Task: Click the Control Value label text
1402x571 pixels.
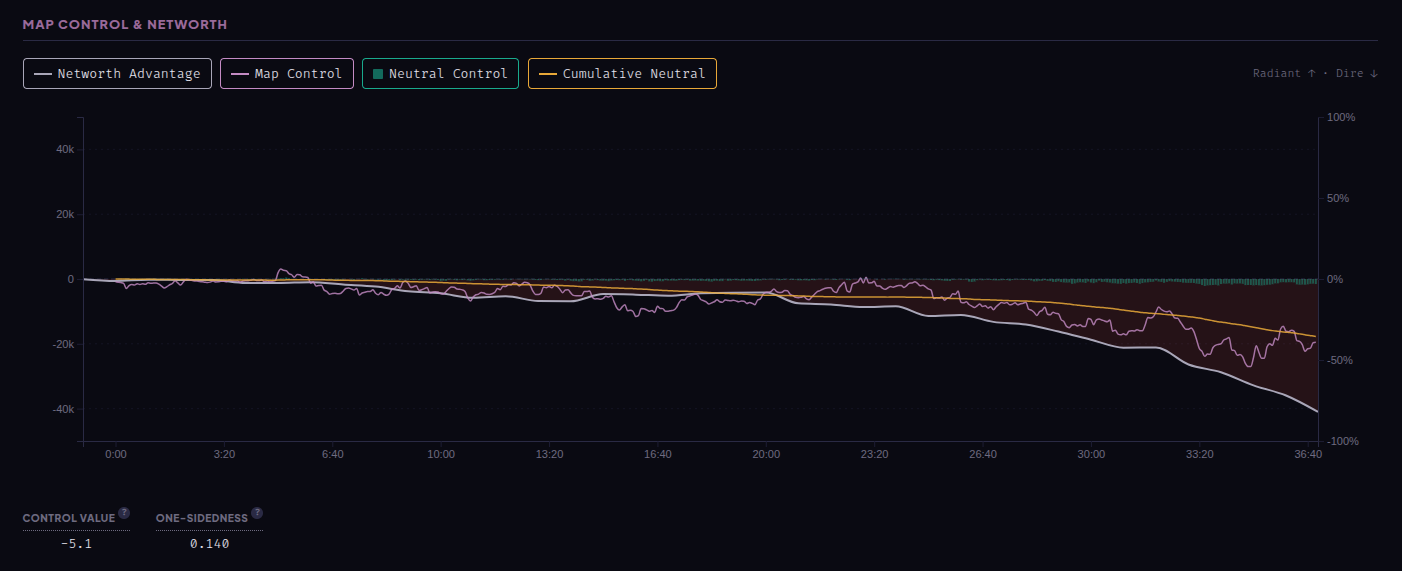Action: click(69, 518)
